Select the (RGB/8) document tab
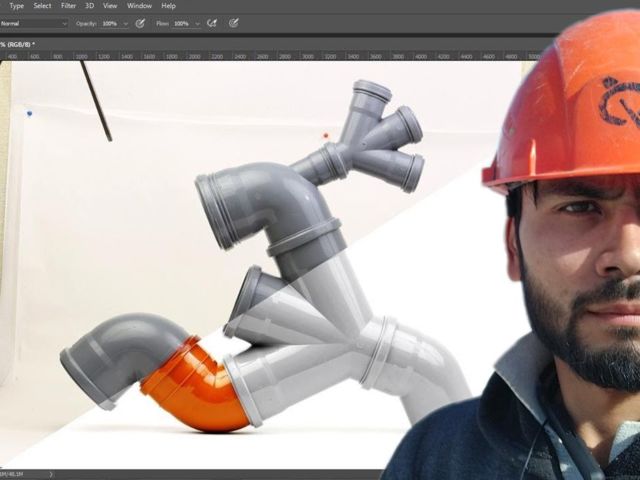The image size is (640, 480). (x=18, y=44)
